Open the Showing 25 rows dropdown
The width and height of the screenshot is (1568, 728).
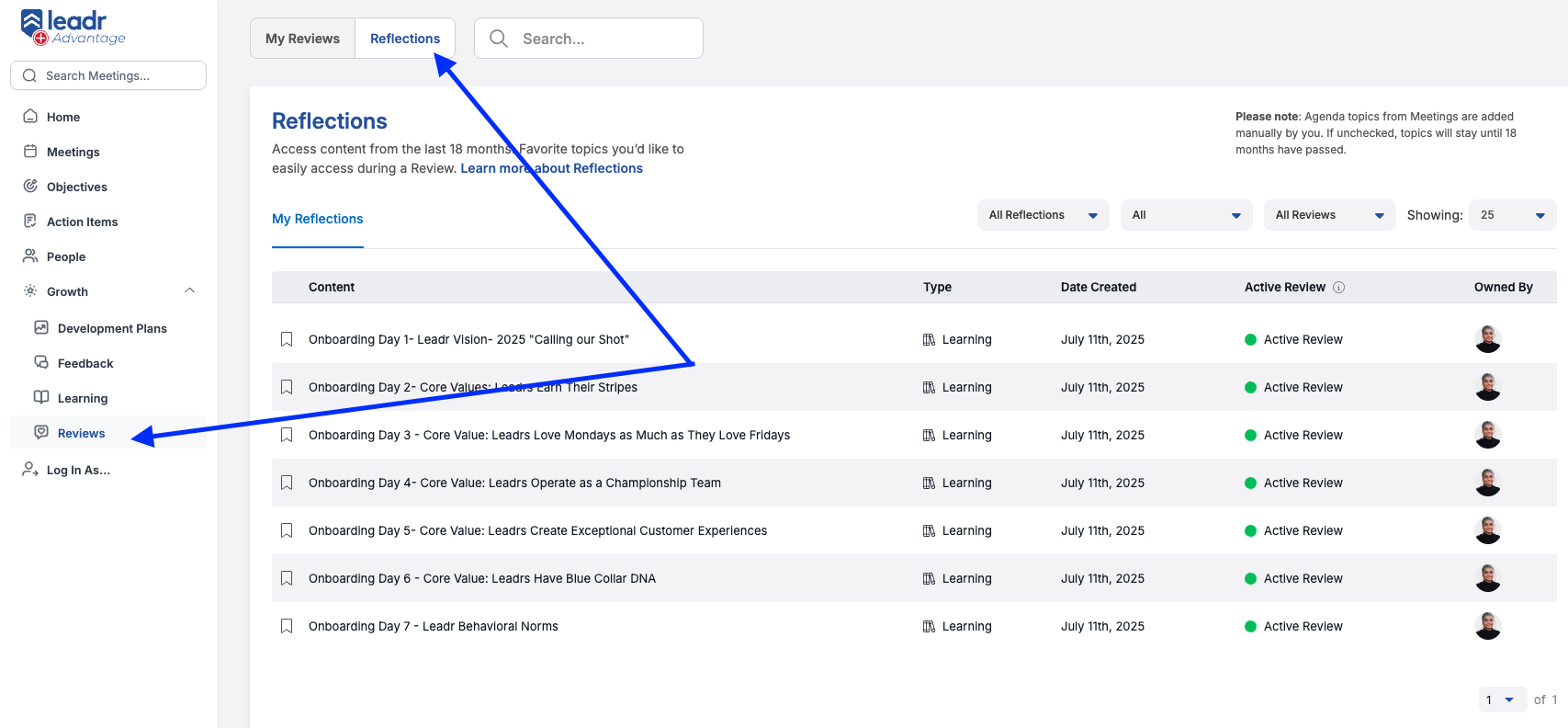pyautogui.click(x=1513, y=215)
